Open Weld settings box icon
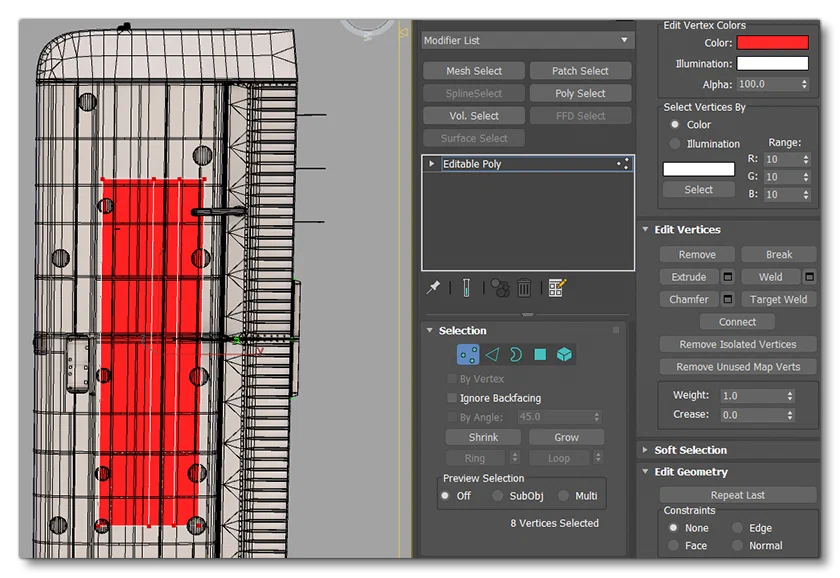Image resolution: width=840 pixels, height=578 pixels. point(809,277)
